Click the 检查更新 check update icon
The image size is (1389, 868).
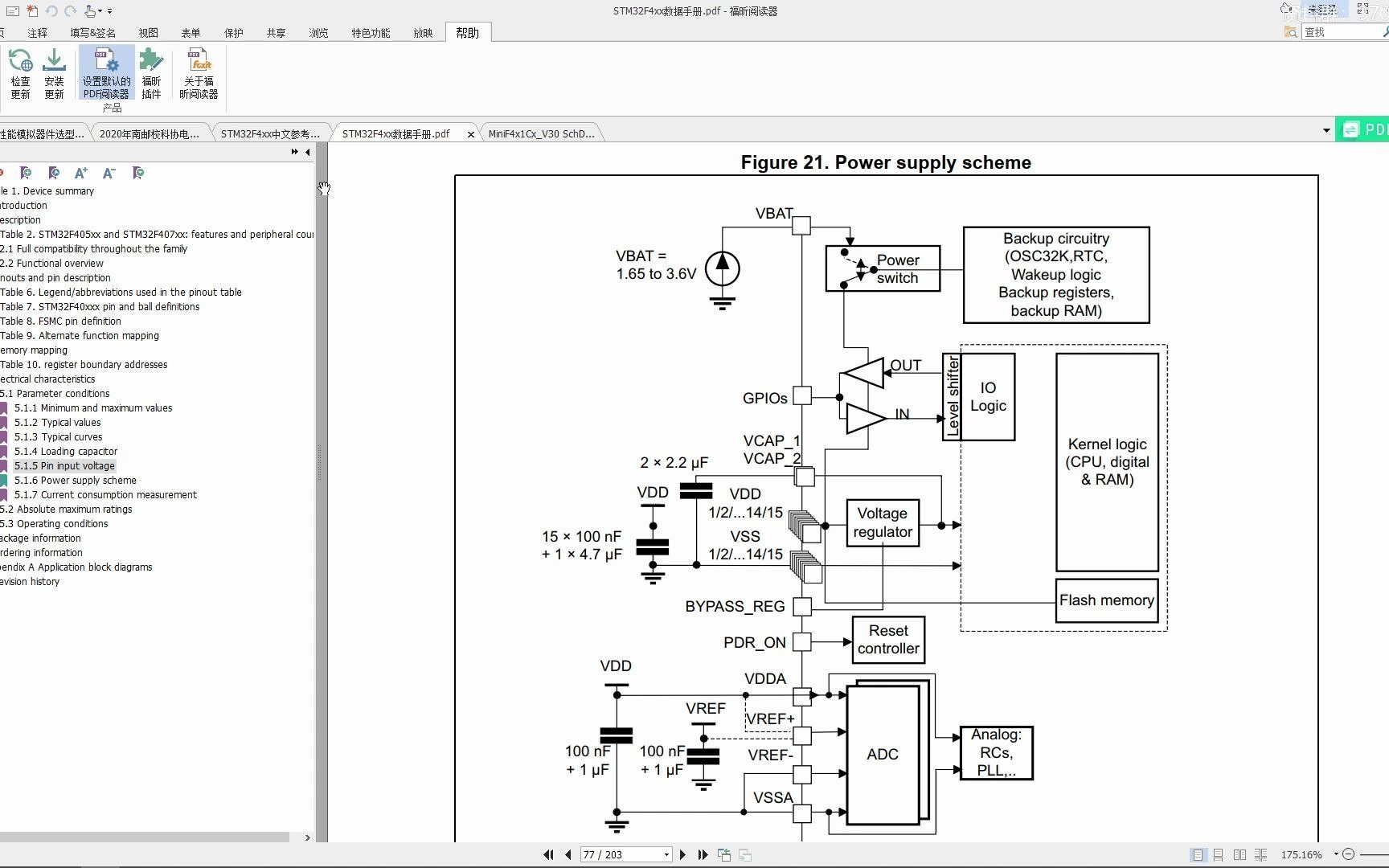pos(20,73)
